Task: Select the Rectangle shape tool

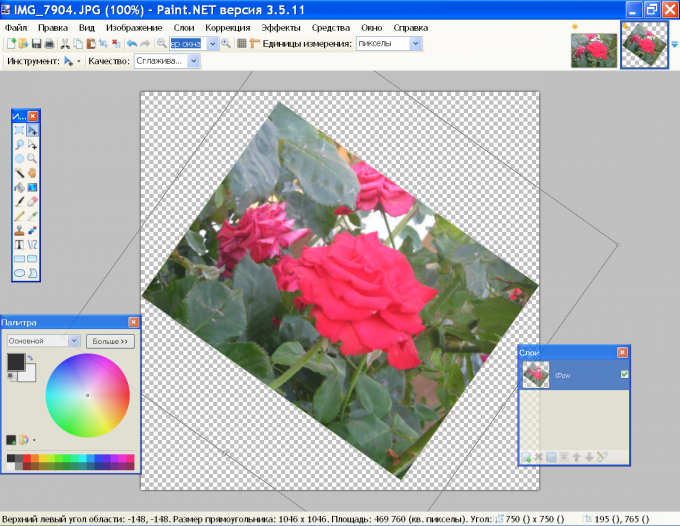Action: pos(19,259)
